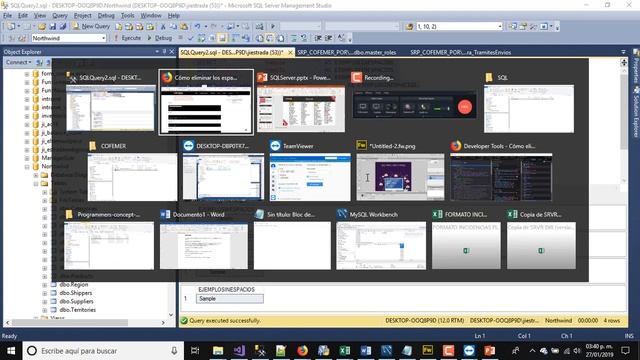Open the Tools menu
The height and width of the screenshot is (360, 640).
(x=127, y=15)
